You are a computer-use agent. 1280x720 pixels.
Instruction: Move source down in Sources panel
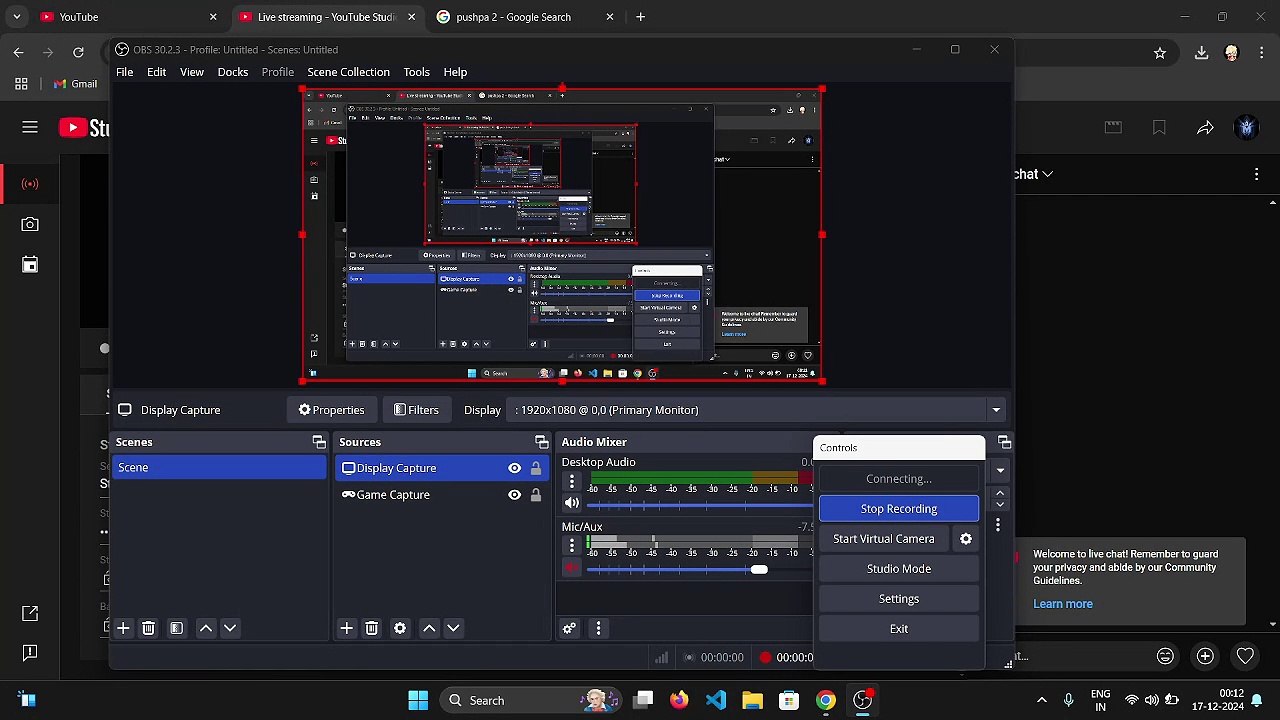pyautogui.click(x=453, y=628)
